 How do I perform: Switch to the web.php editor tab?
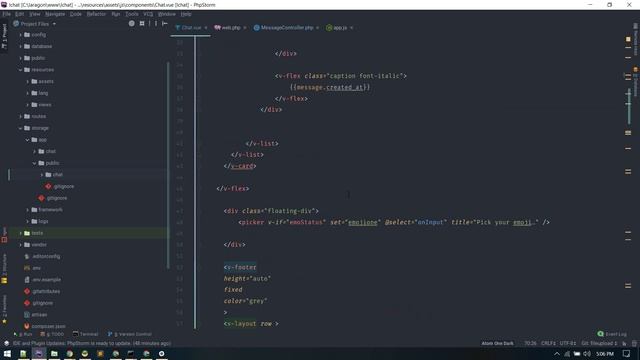click(x=231, y=28)
